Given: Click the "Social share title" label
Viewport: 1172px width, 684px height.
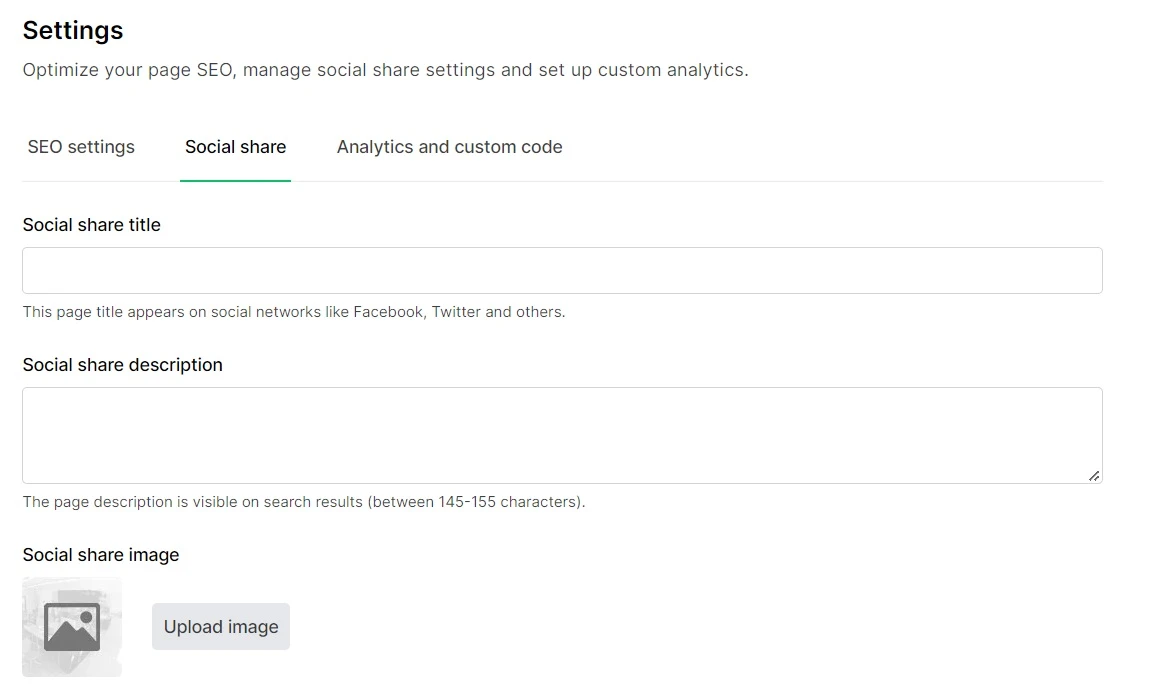Looking at the screenshot, I should click(x=91, y=225).
